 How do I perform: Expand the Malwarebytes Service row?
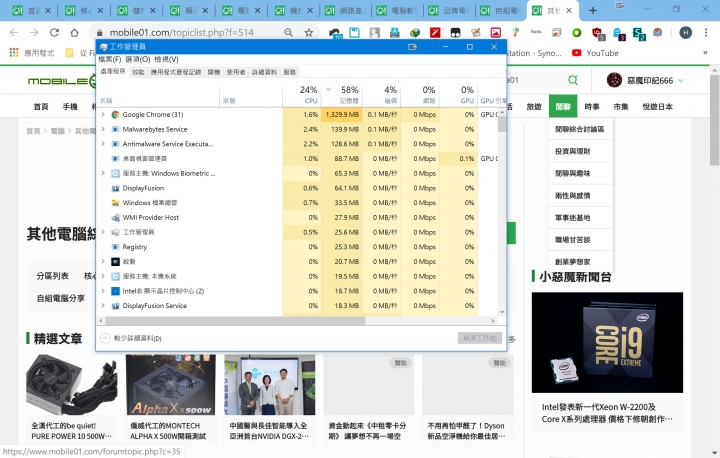tap(103, 129)
